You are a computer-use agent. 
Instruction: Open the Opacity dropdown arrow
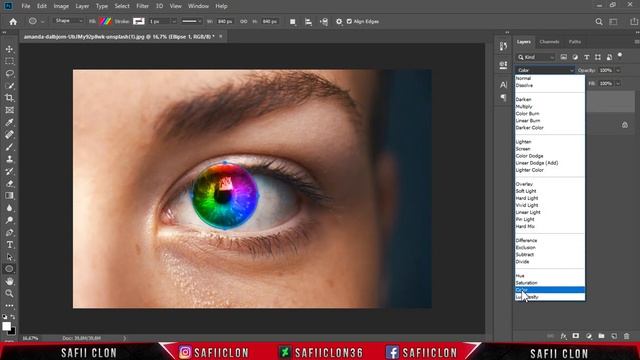(x=618, y=71)
